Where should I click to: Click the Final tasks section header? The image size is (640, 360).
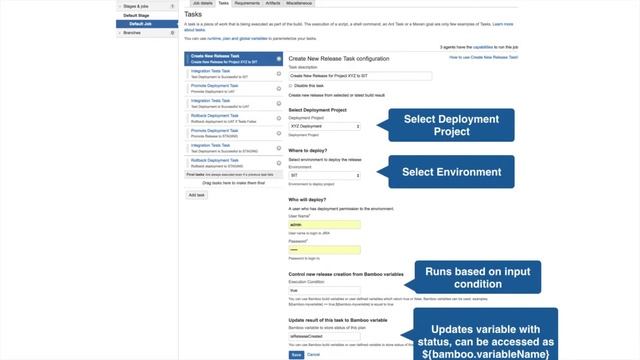click(x=233, y=175)
